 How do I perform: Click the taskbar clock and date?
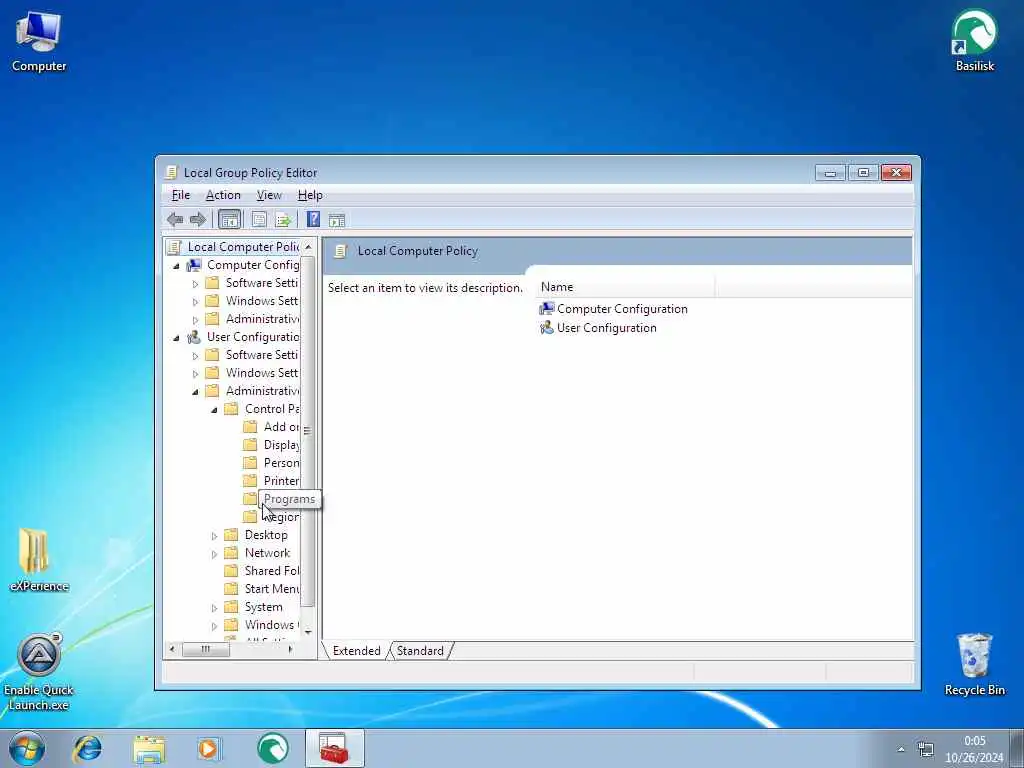coord(974,749)
